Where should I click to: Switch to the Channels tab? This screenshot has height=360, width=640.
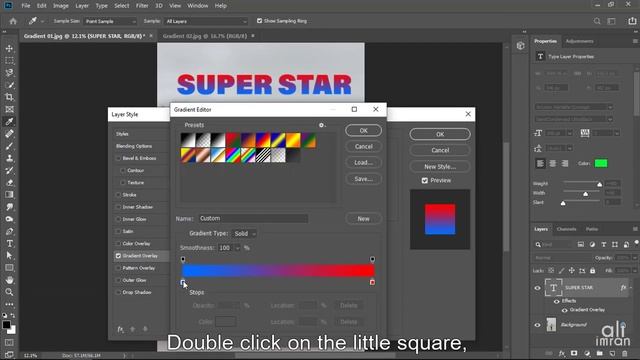click(x=567, y=229)
